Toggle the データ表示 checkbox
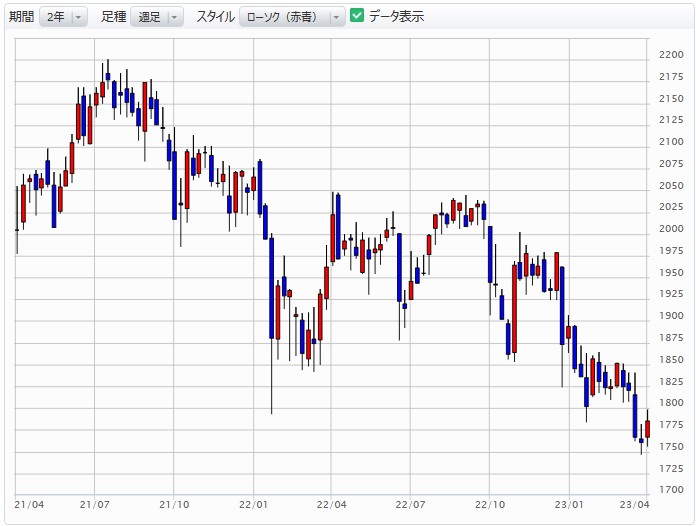 (x=356, y=15)
